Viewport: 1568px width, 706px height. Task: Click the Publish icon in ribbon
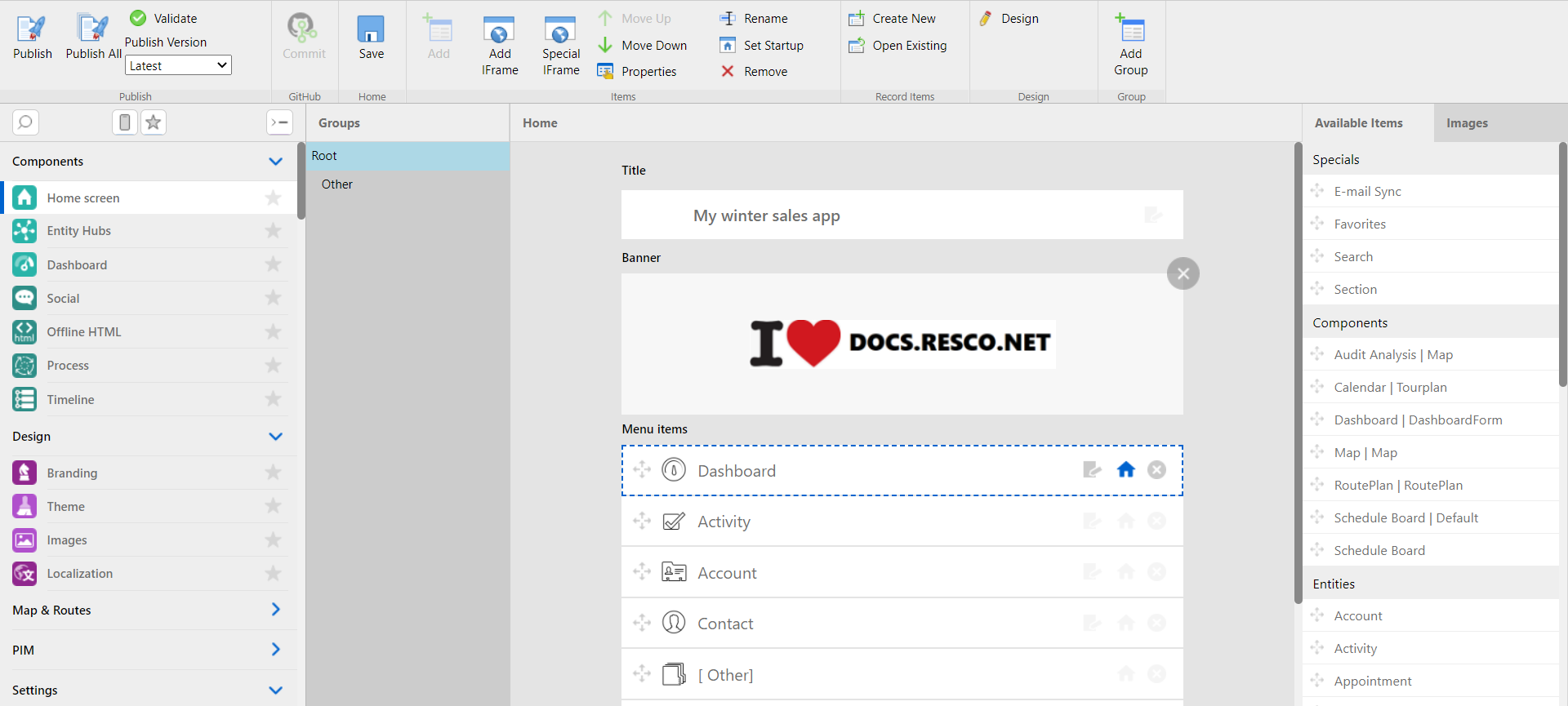pos(32,30)
